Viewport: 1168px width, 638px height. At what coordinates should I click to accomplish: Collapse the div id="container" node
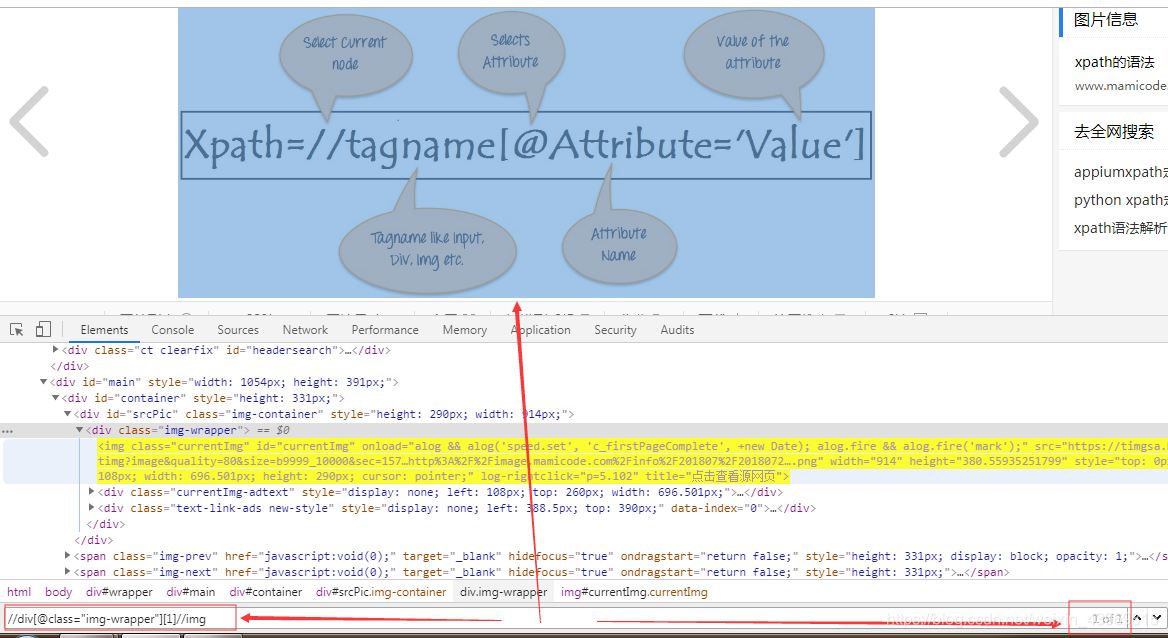[55, 398]
